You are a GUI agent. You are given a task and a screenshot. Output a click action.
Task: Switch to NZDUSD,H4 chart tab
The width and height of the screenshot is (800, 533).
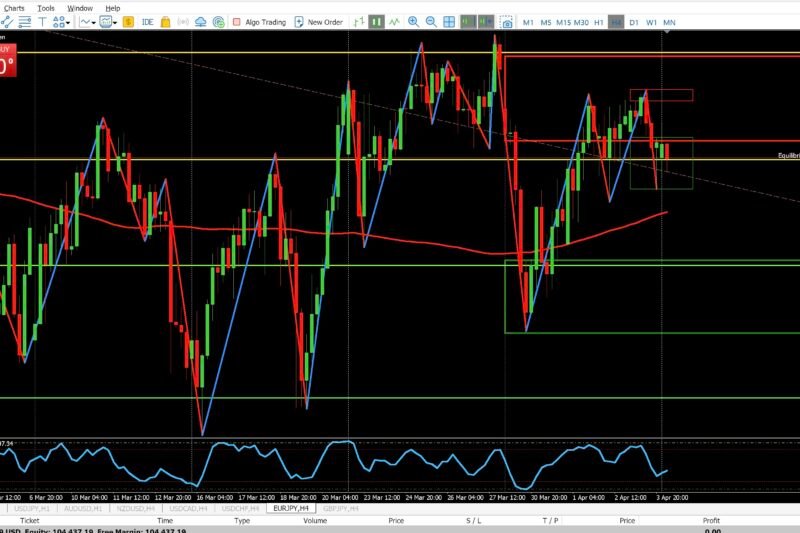point(135,509)
